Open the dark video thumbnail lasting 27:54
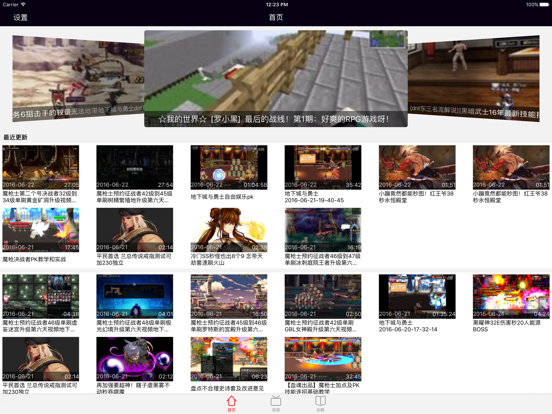 [134, 167]
